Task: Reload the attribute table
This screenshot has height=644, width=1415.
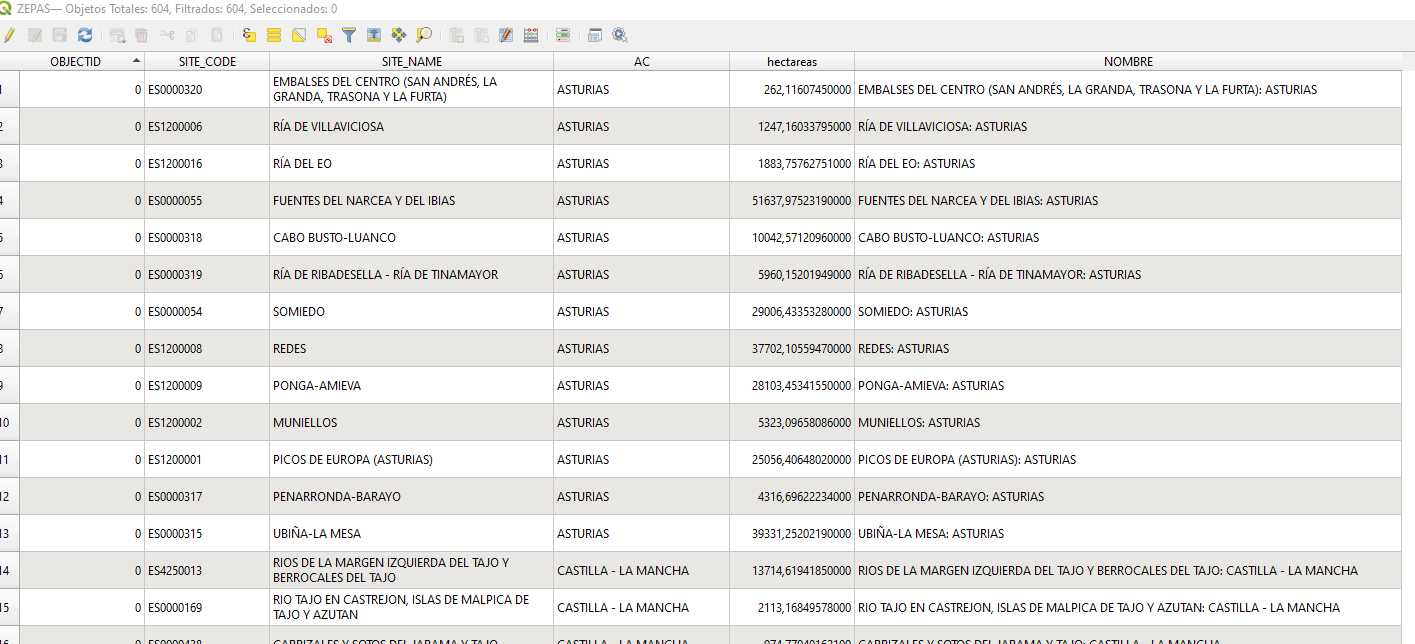Action: click(85, 35)
